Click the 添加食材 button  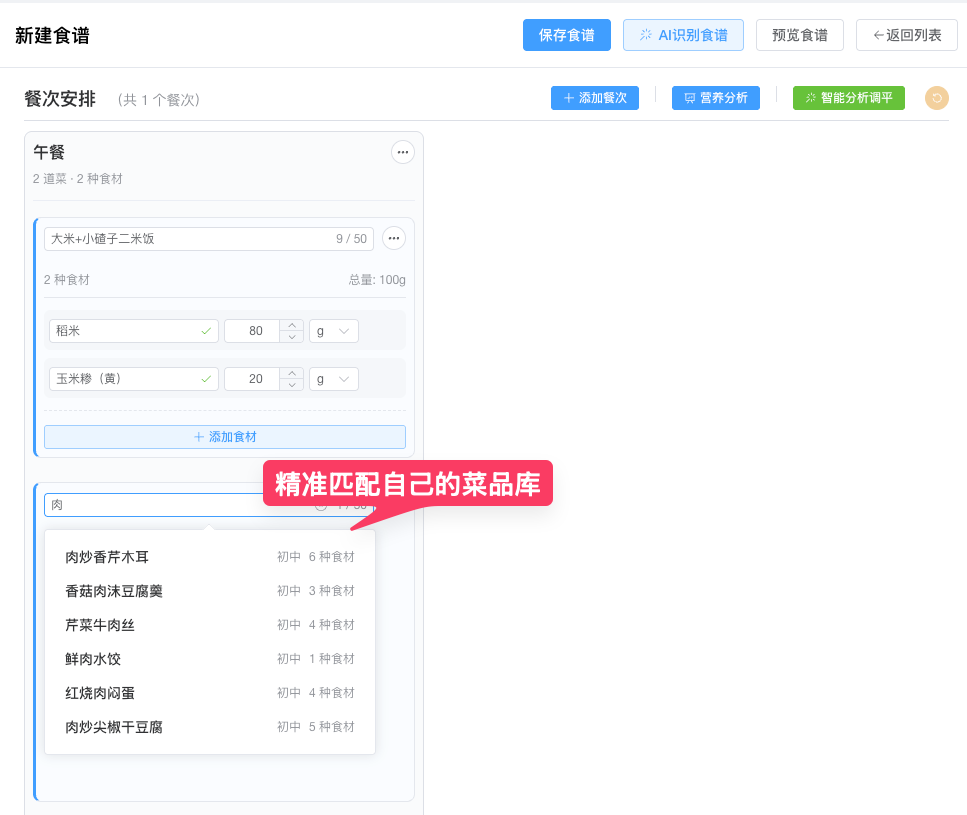[225, 437]
